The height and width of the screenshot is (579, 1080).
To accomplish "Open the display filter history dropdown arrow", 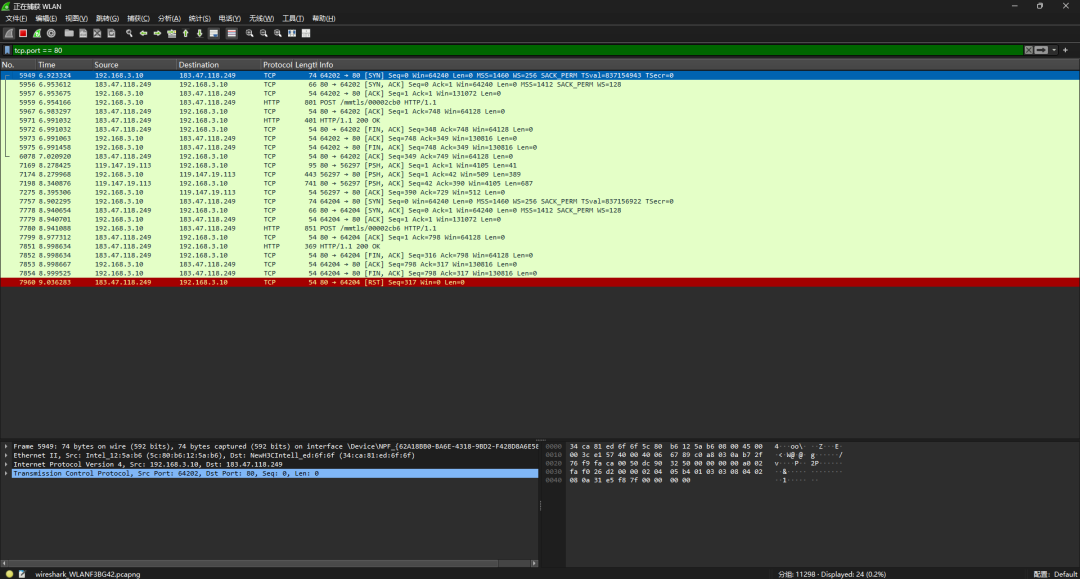I will [1053, 50].
